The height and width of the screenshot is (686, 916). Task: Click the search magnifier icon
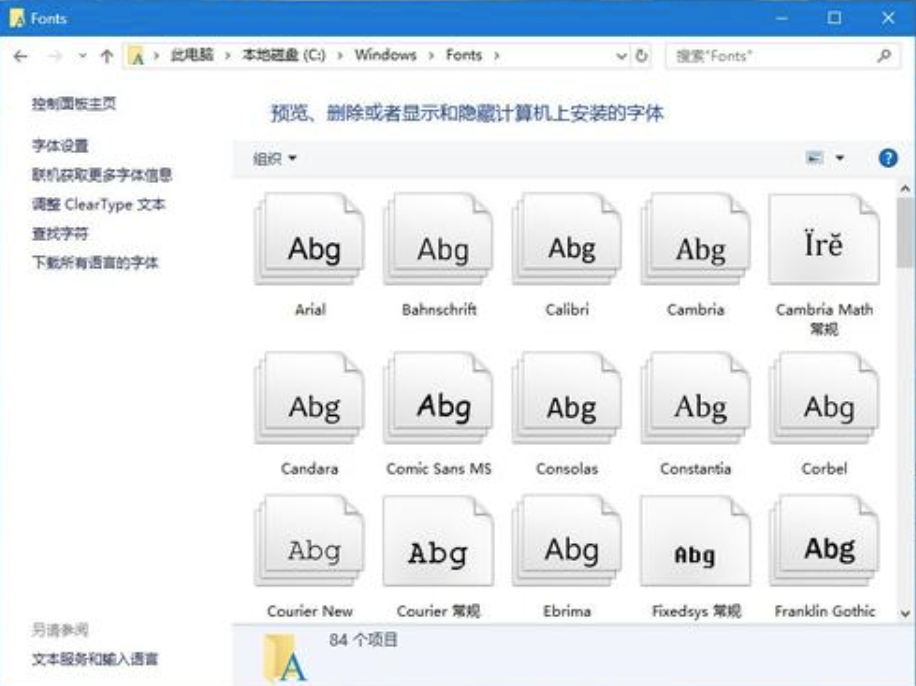pos(884,56)
